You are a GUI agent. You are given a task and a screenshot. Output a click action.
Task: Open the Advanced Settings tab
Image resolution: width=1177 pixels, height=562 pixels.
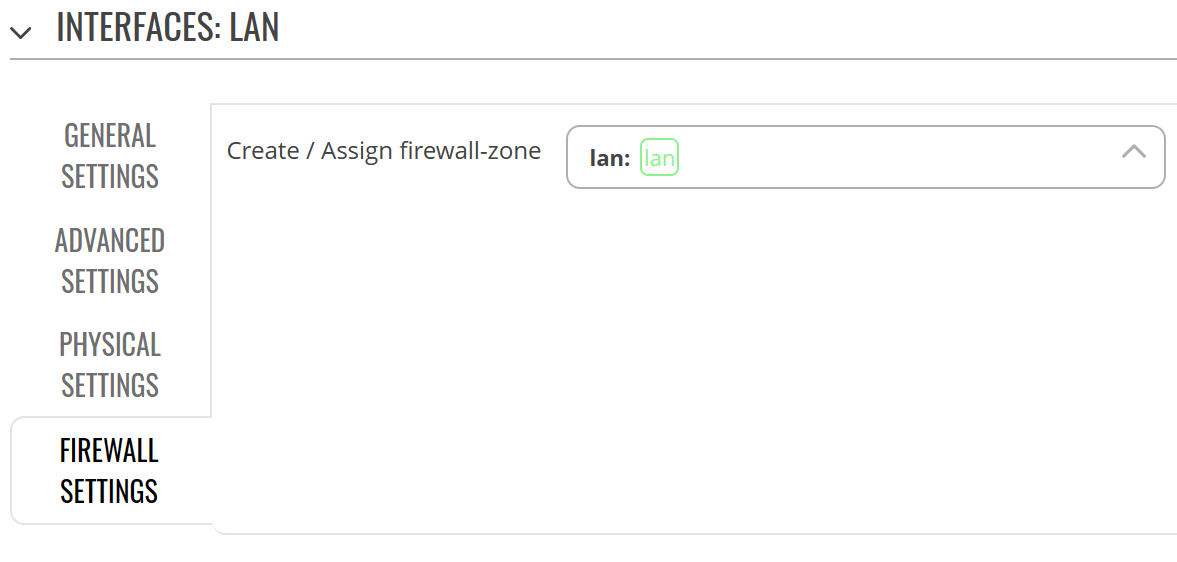110,260
